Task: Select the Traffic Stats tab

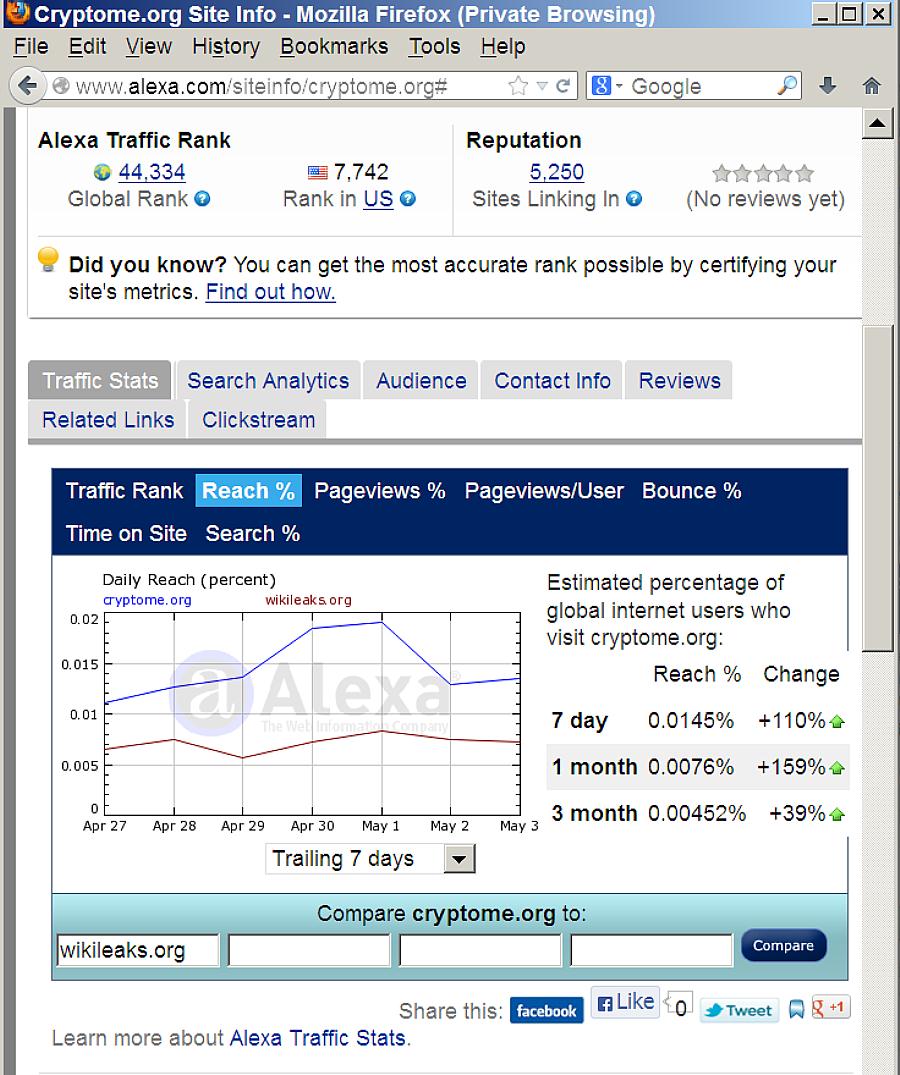Action: [100, 381]
